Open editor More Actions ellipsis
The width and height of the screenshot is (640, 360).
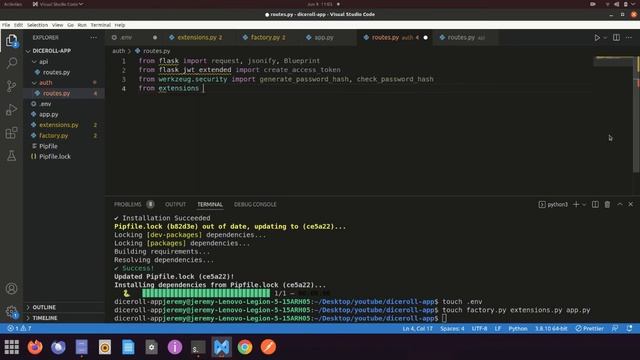click(629, 38)
